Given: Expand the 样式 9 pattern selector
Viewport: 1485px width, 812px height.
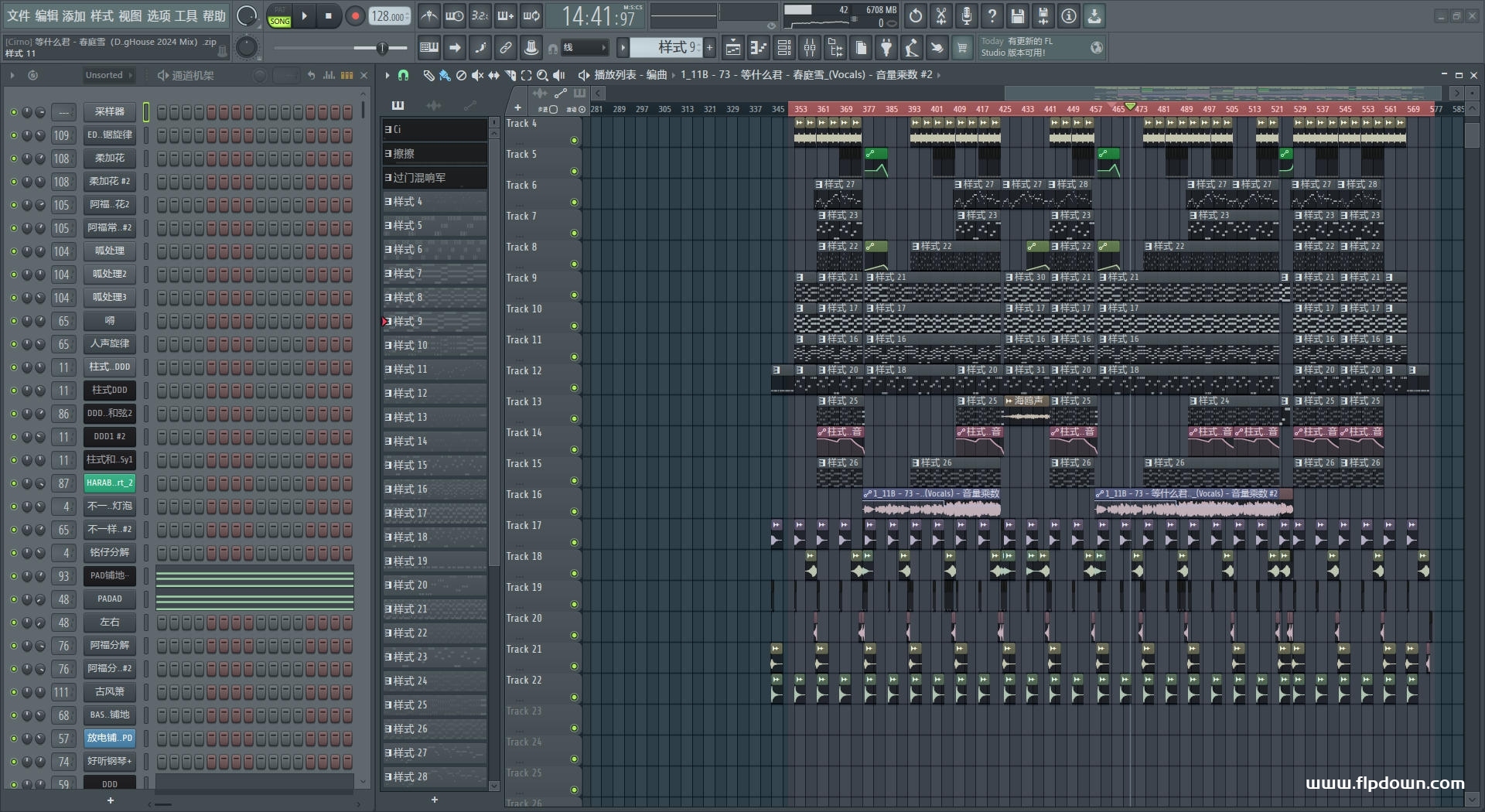Looking at the screenshot, I should [x=666, y=48].
